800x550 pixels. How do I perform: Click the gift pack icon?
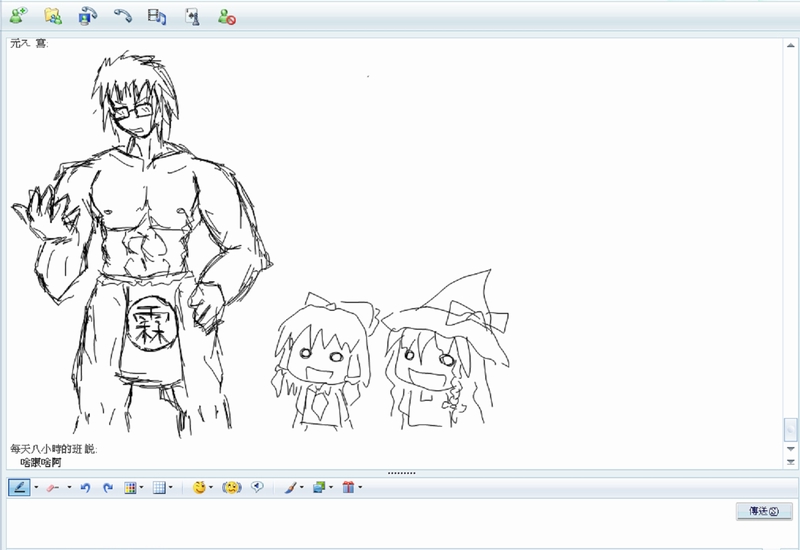click(348, 488)
